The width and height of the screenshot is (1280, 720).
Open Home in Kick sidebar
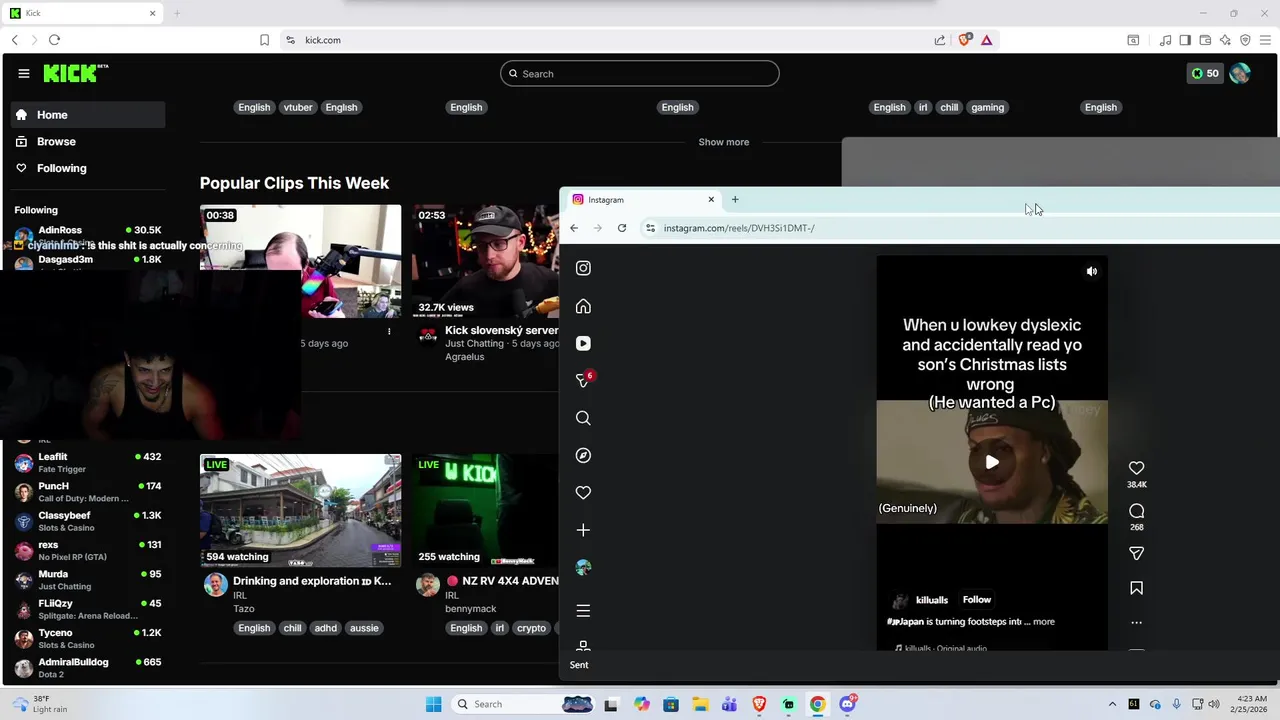point(88,115)
